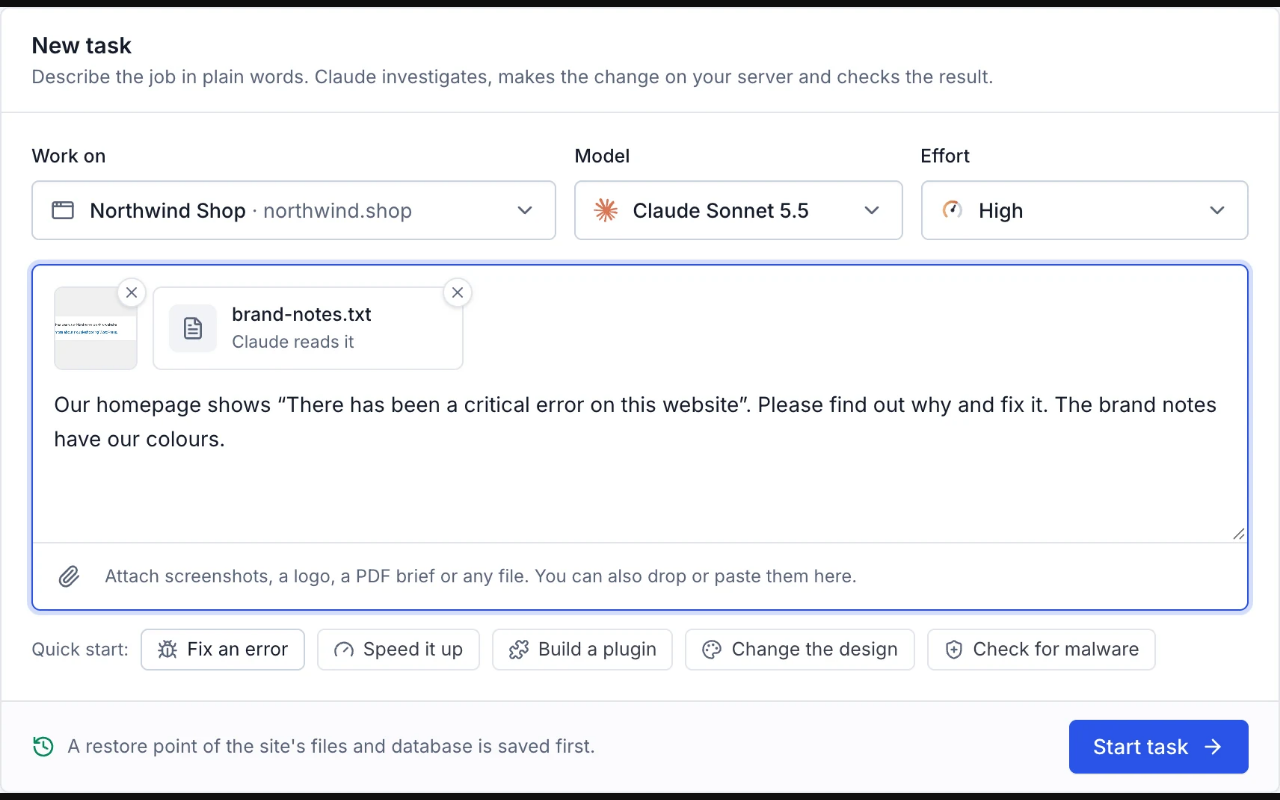The width and height of the screenshot is (1280, 800).
Task: Click the New task heading
Action: click(82, 45)
